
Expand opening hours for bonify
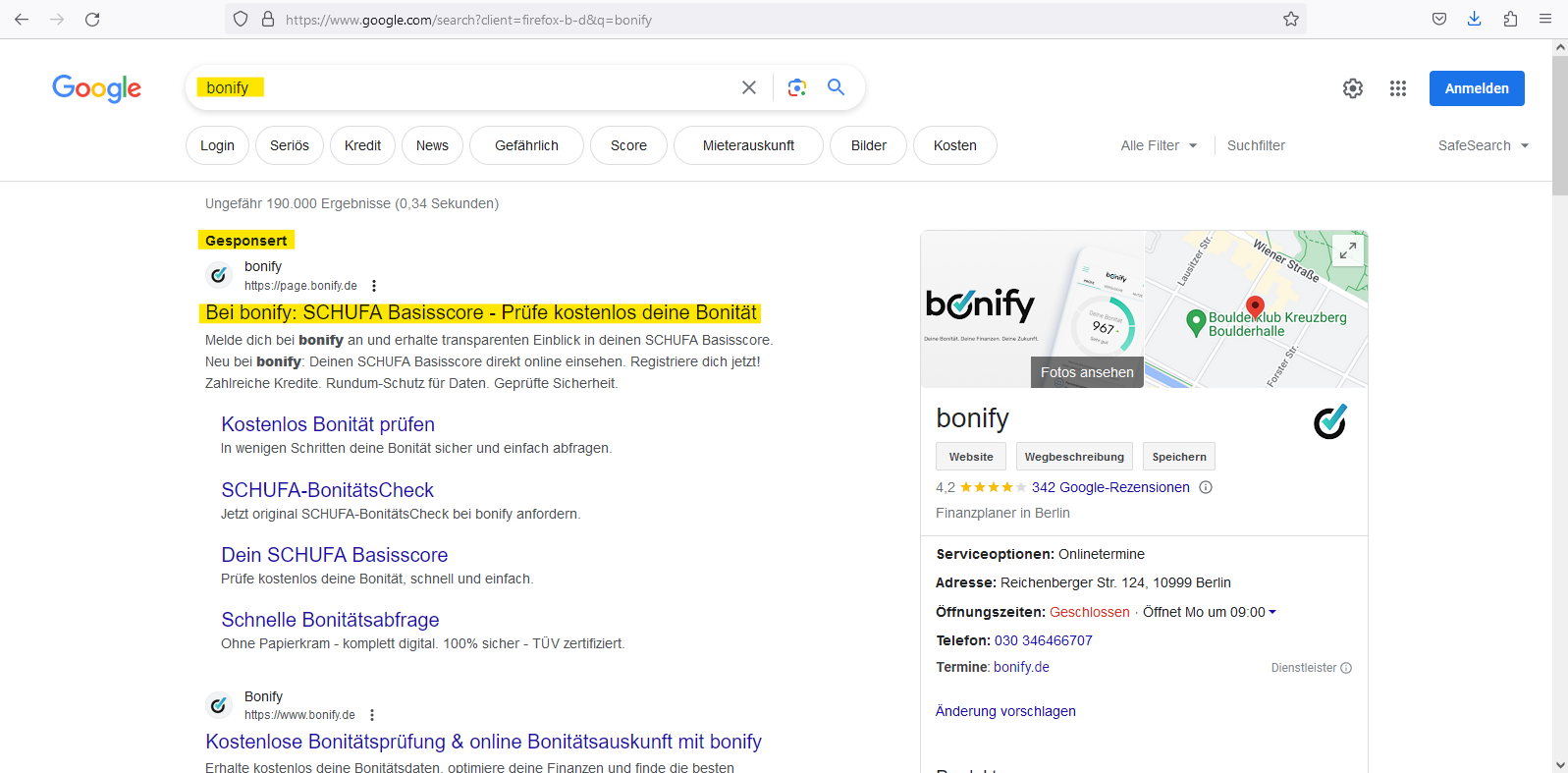coord(1272,612)
